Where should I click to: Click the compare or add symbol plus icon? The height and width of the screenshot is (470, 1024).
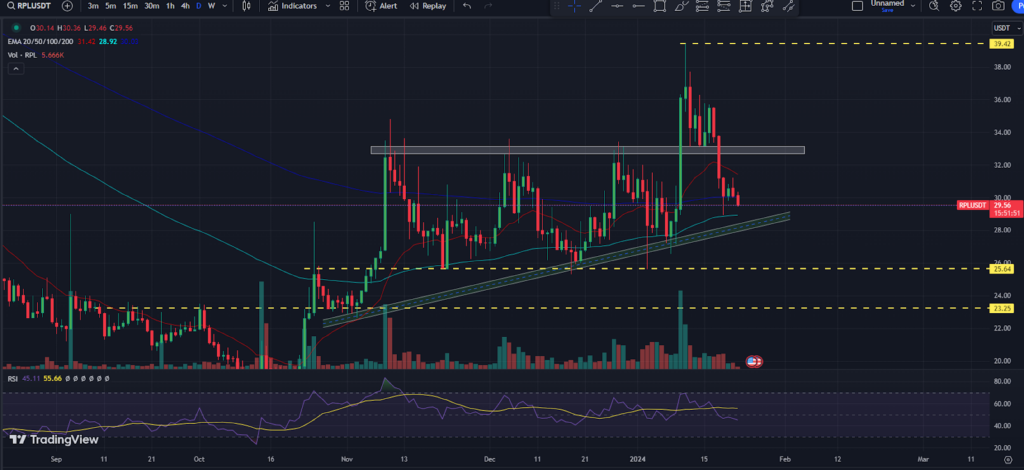click(x=67, y=6)
